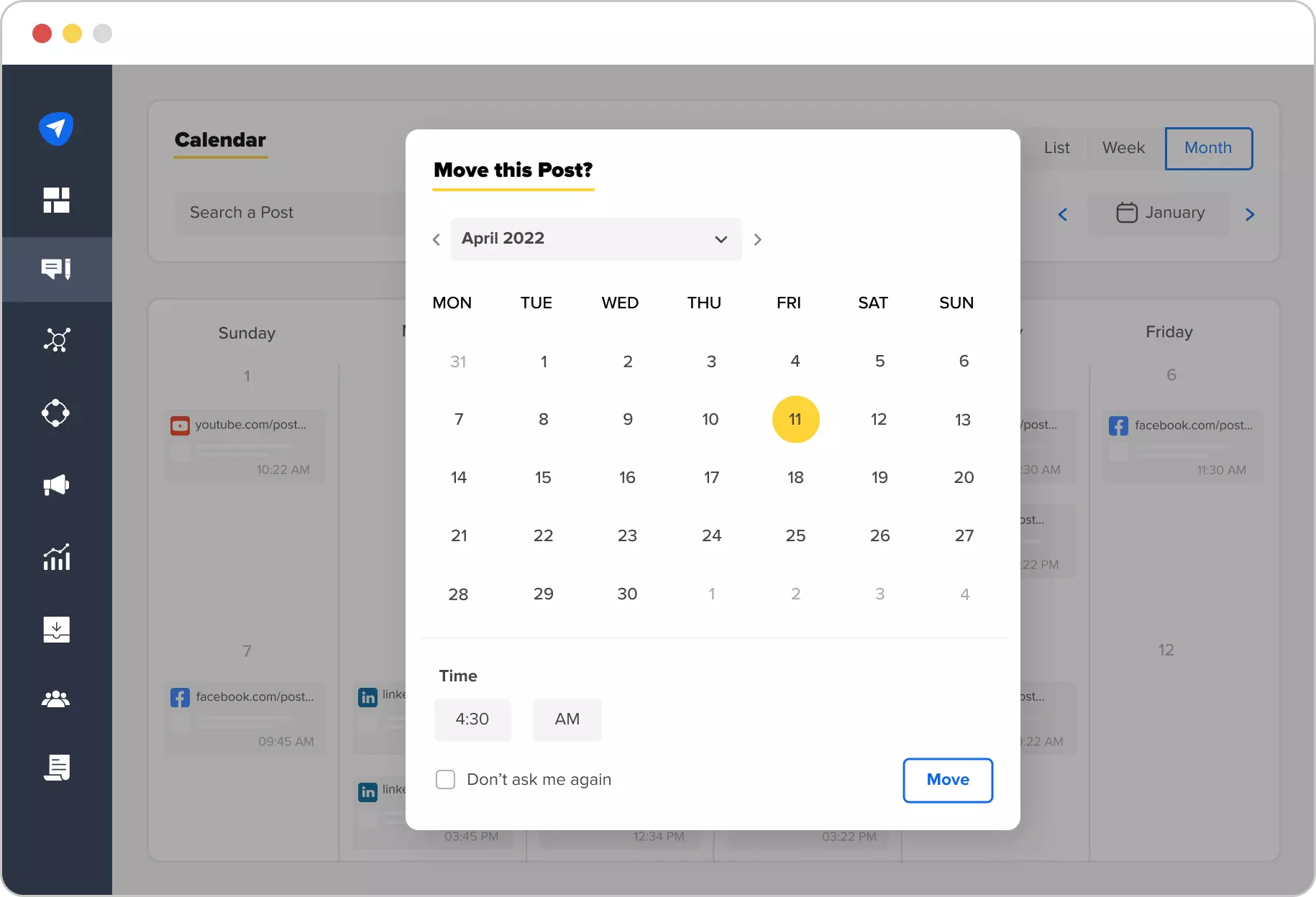Open Friday's facebook.com/post... card
The height and width of the screenshot is (897, 1316).
(x=1183, y=446)
